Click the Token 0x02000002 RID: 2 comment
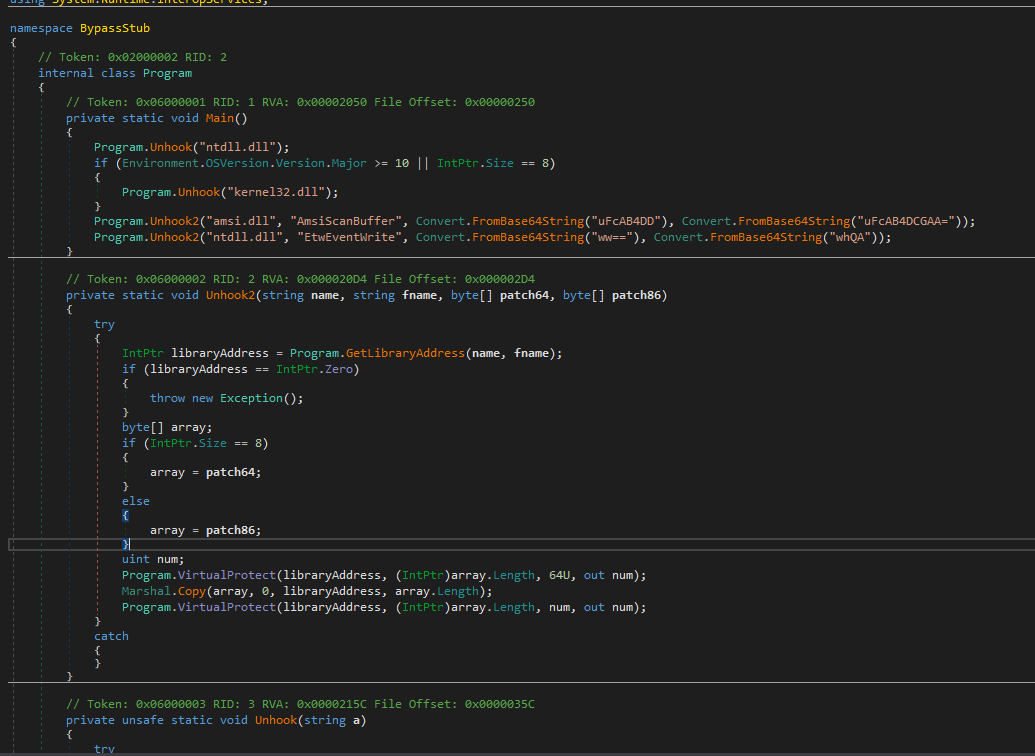Viewport: 1035px width, 756px height. point(132,57)
